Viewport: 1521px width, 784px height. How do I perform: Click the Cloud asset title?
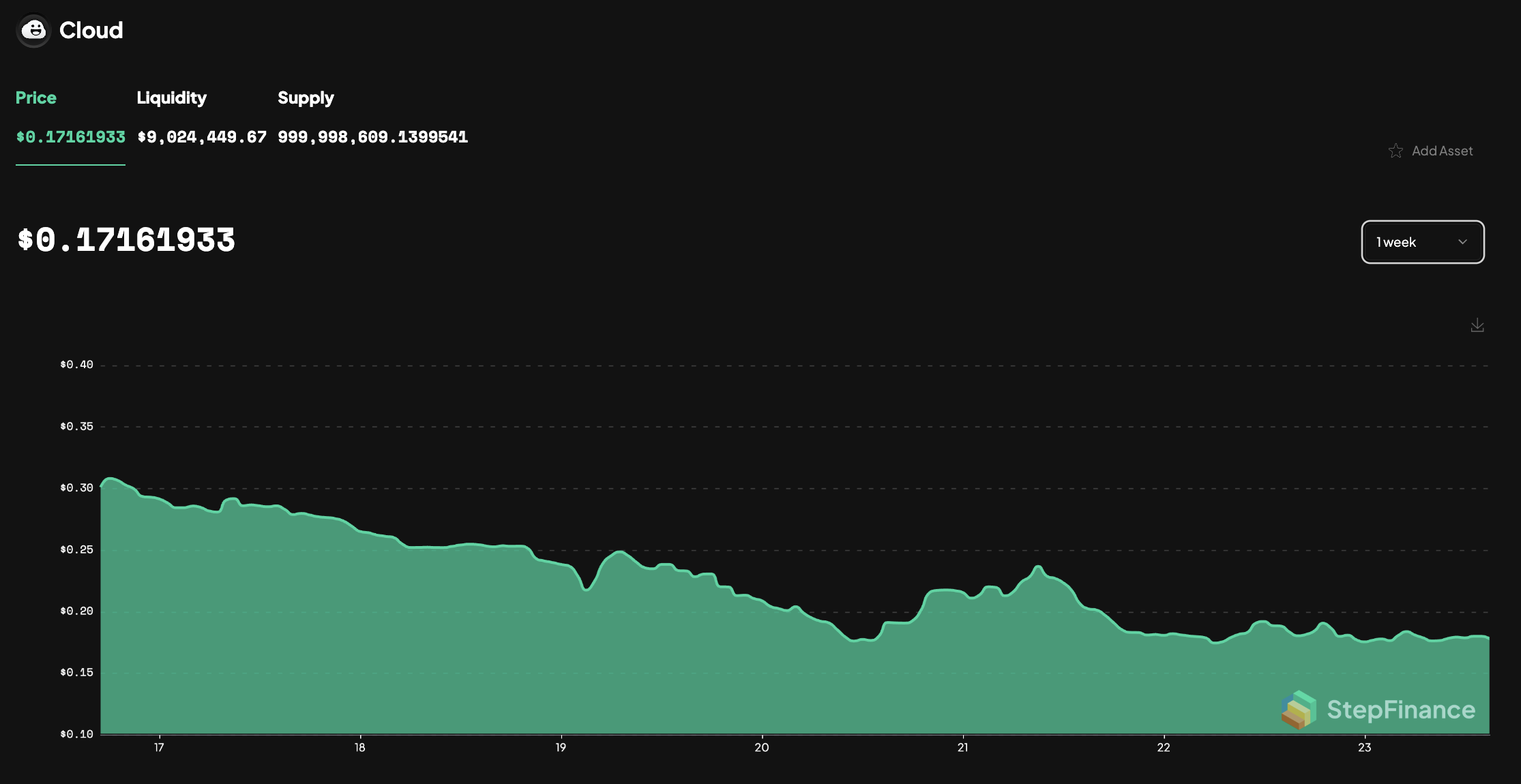[91, 31]
